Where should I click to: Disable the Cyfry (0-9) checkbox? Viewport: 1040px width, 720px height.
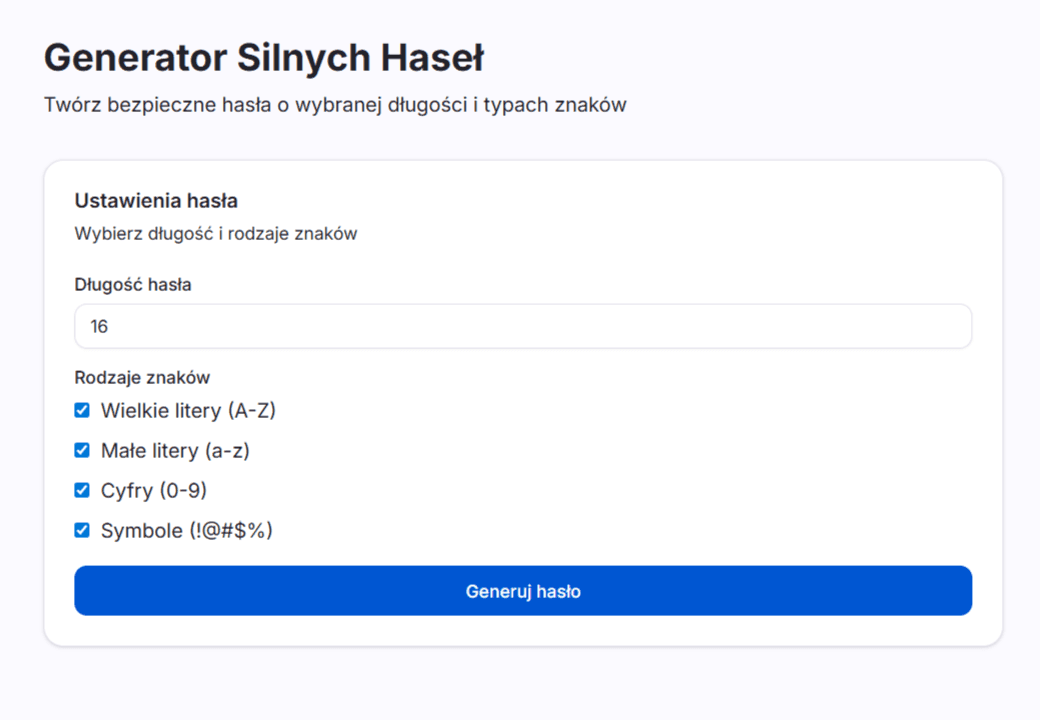(x=82, y=490)
